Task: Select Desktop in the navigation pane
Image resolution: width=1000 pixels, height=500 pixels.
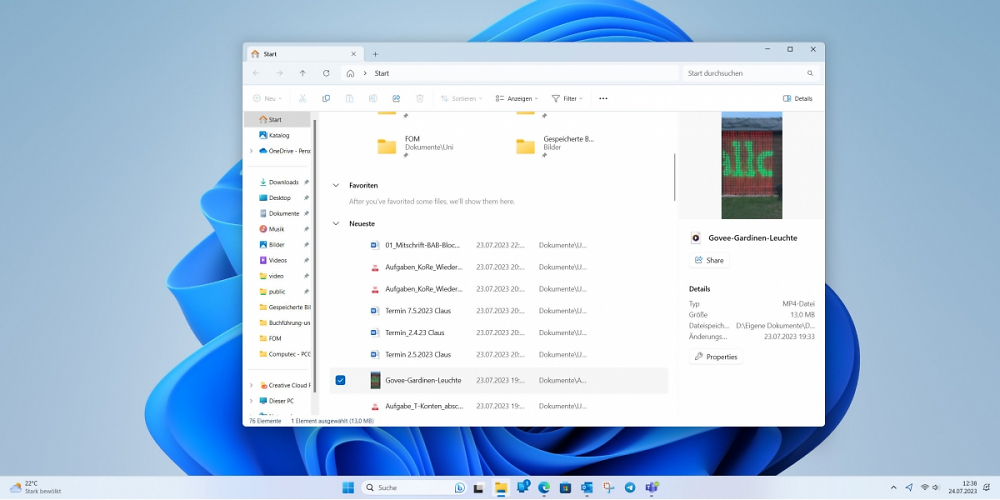Action: [x=279, y=198]
